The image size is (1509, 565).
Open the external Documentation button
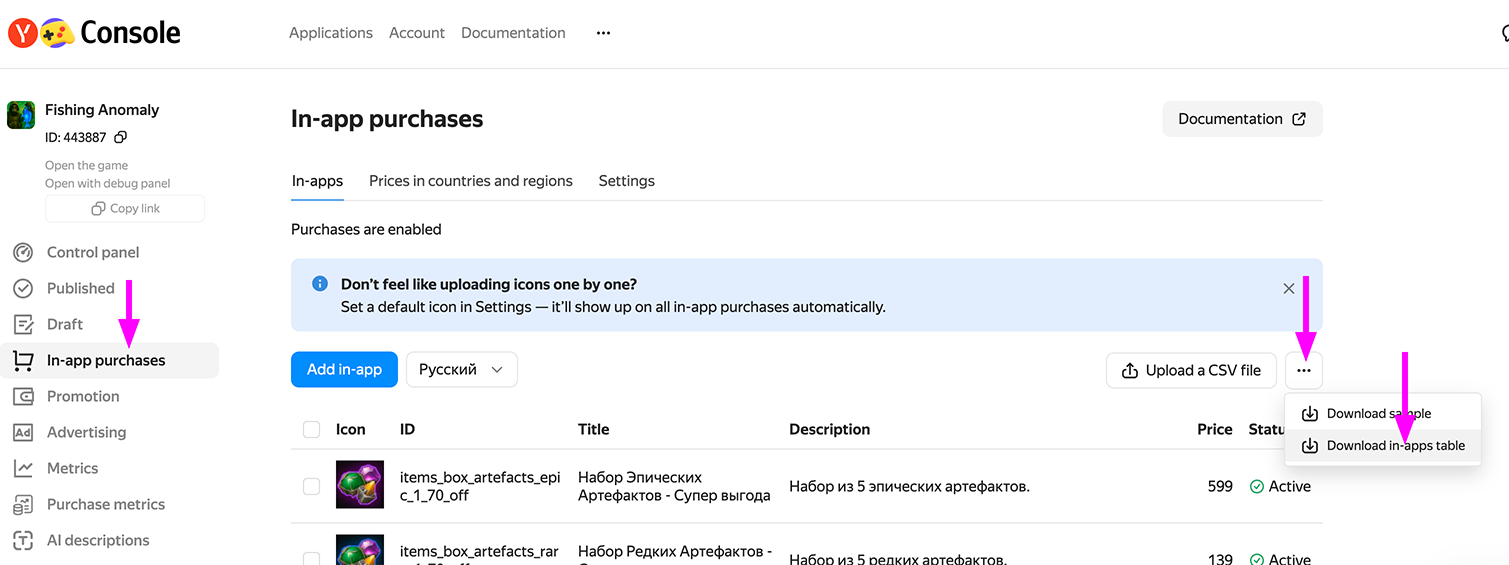point(1242,119)
